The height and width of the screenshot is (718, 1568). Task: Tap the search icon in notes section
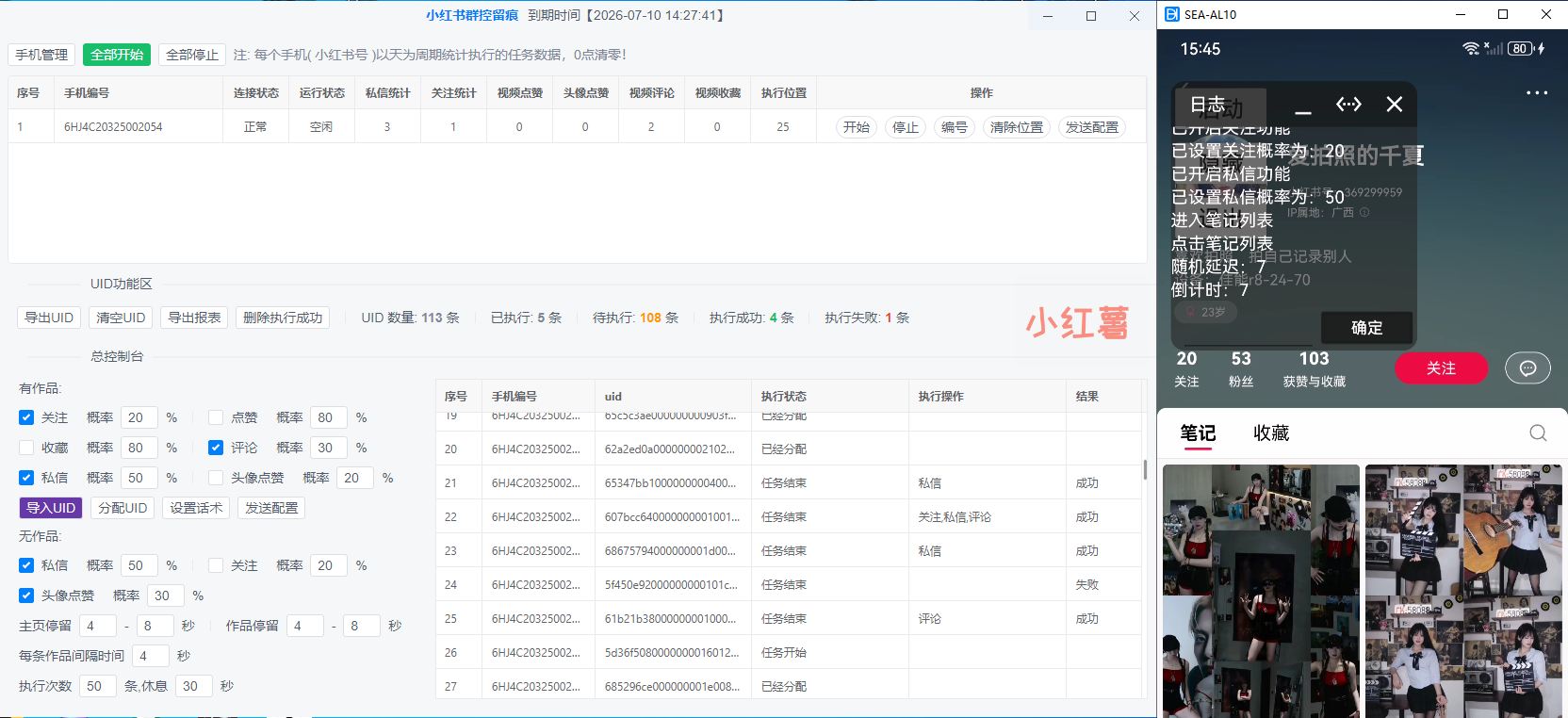tap(1538, 432)
